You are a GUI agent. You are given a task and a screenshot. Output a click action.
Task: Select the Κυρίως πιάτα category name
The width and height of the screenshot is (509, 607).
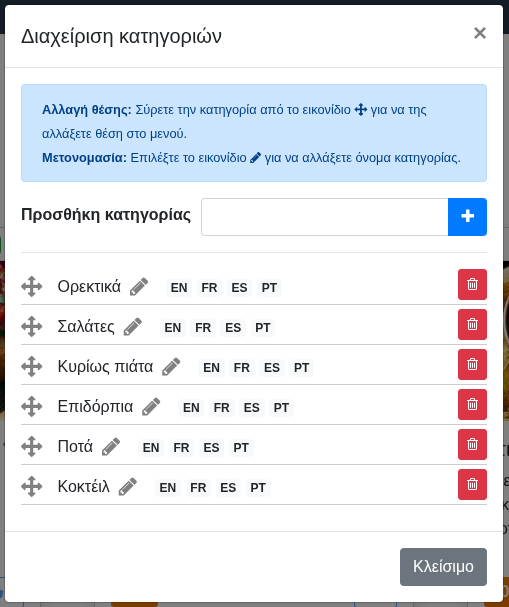pyautogui.click(x=105, y=366)
